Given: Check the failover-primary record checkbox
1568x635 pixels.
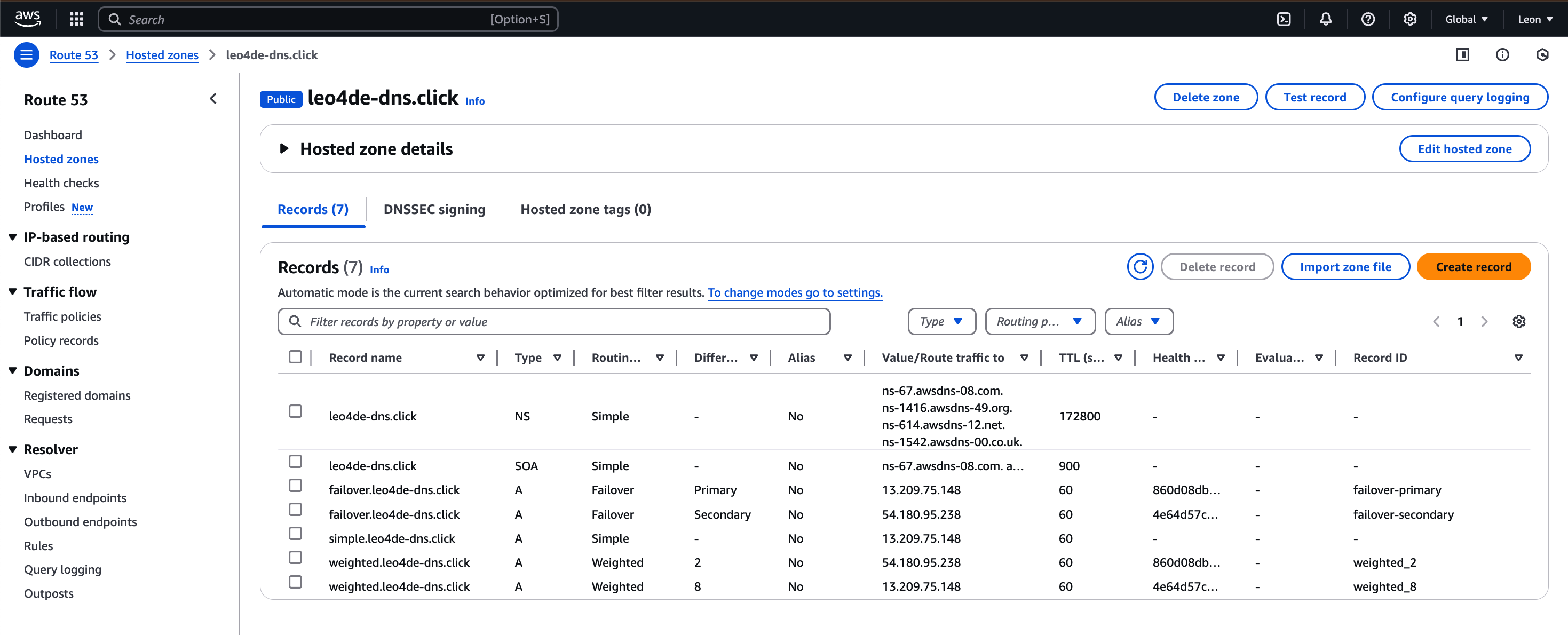Looking at the screenshot, I should [295, 486].
